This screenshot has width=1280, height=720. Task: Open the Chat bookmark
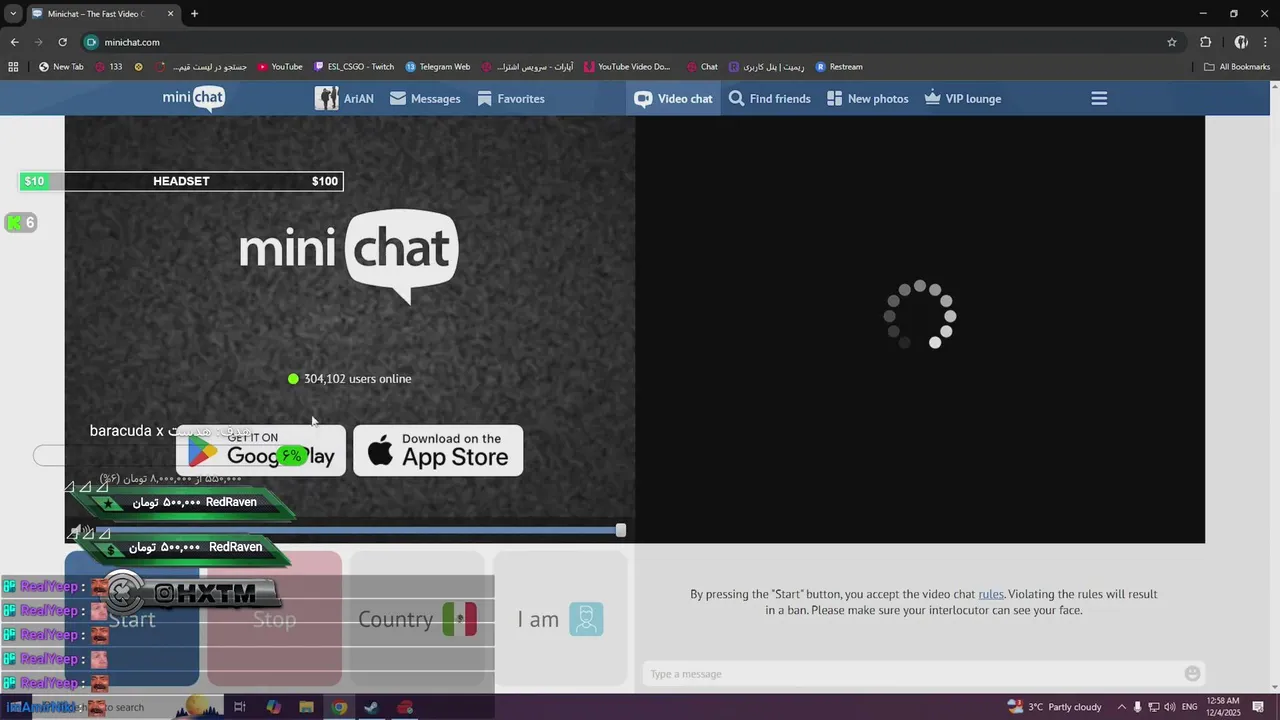click(702, 67)
